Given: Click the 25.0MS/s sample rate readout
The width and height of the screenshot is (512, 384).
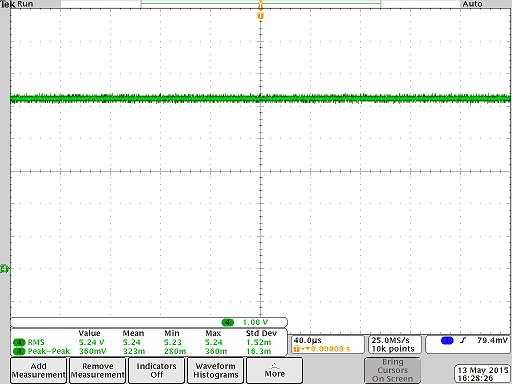Looking at the screenshot, I should click(390, 340).
